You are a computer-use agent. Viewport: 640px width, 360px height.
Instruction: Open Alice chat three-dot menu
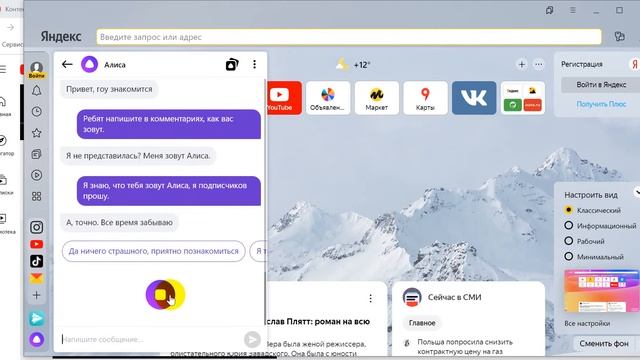click(x=254, y=64)
